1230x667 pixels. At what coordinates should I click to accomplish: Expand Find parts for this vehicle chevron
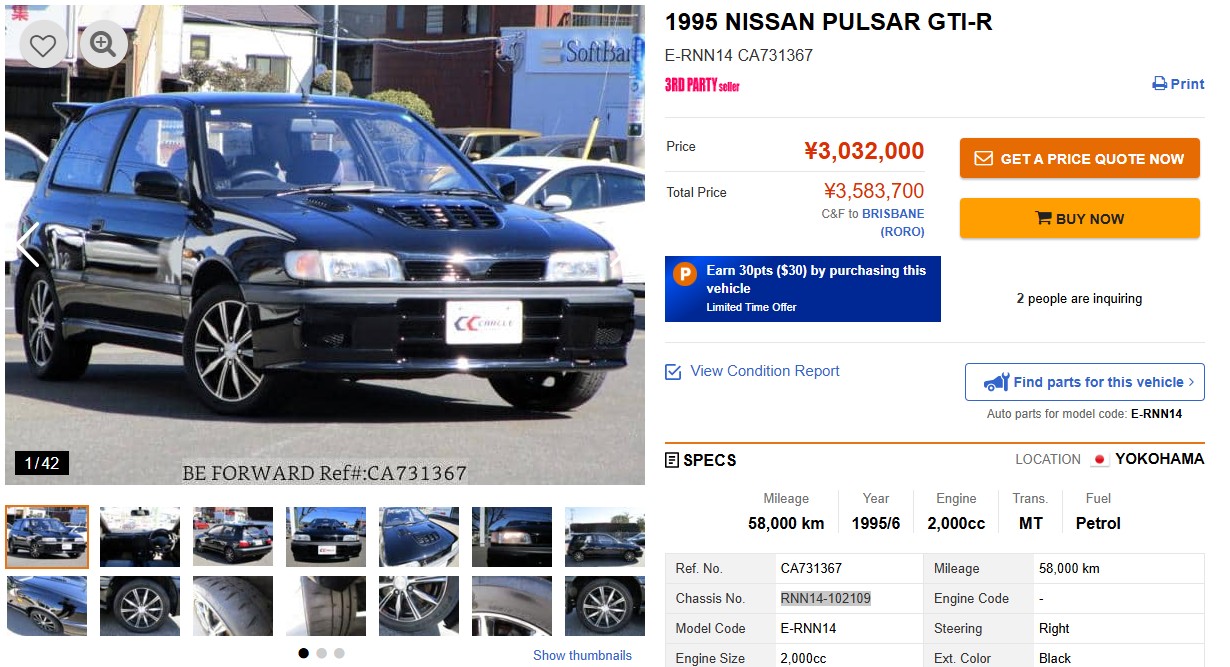coord(1191,382)
